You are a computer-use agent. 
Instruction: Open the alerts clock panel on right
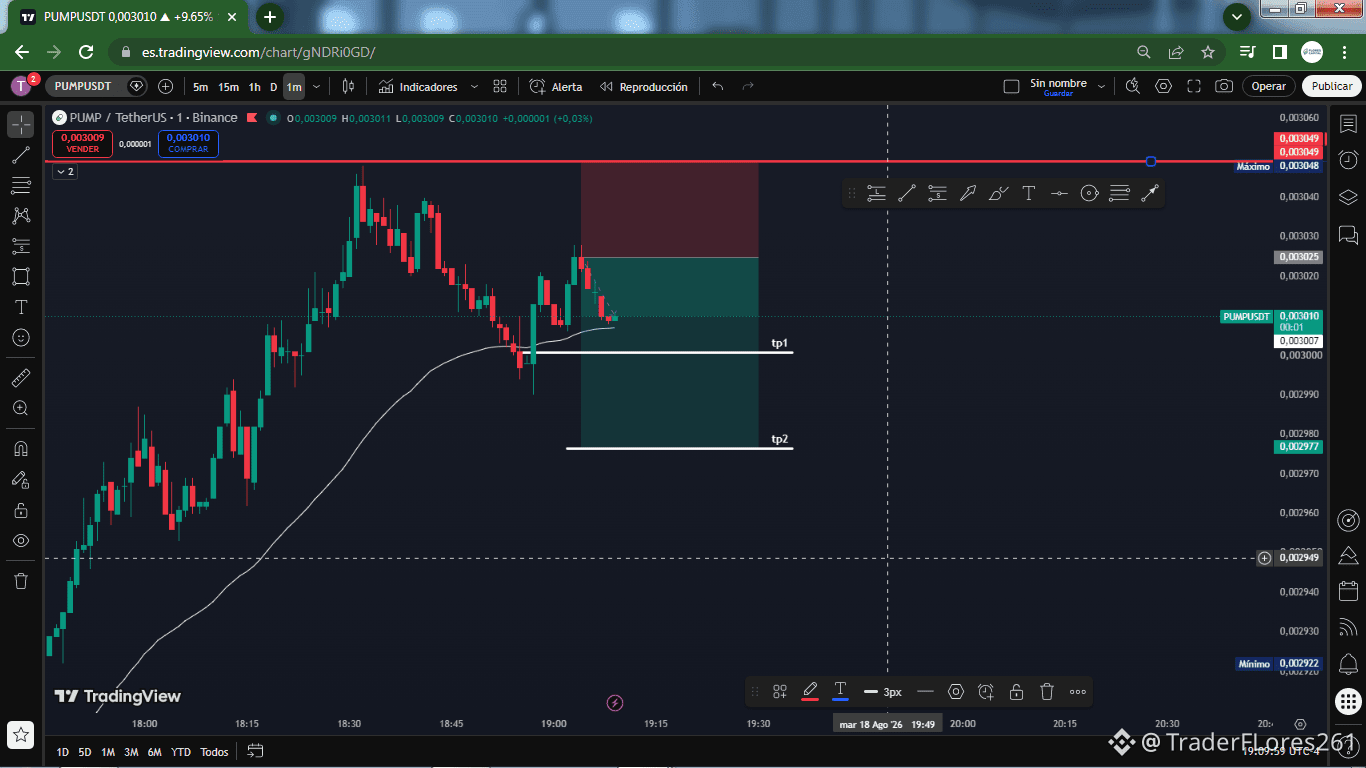click(1348, 160)
